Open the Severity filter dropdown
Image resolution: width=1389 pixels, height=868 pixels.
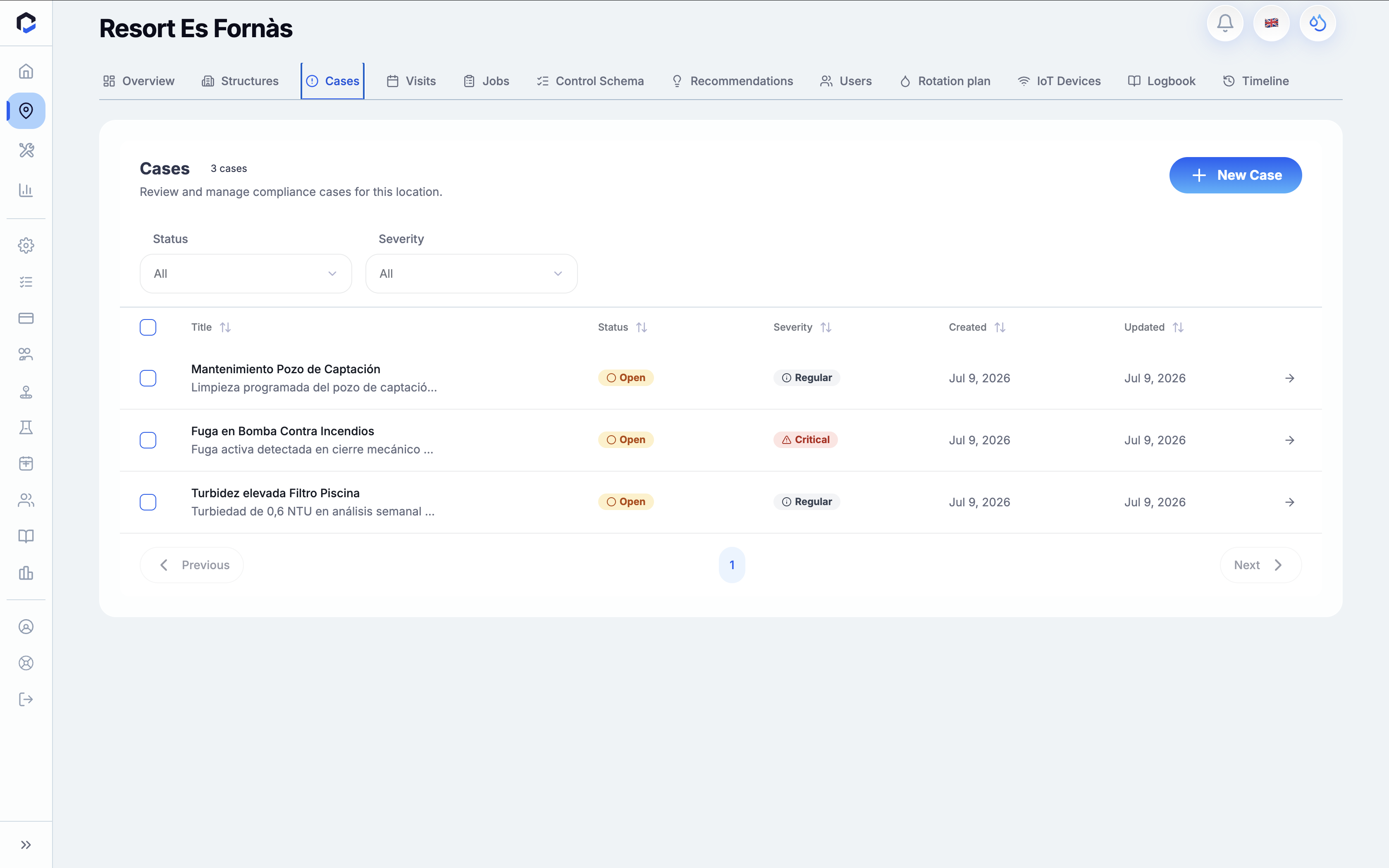click(471, 274)
